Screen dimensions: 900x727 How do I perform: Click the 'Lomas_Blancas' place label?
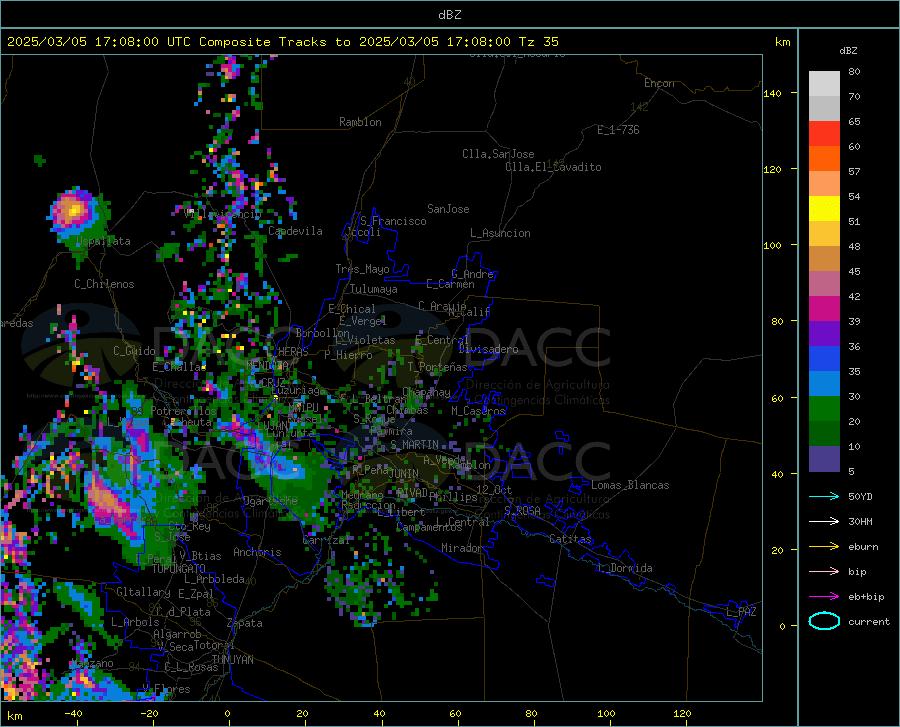pos(630,485)
